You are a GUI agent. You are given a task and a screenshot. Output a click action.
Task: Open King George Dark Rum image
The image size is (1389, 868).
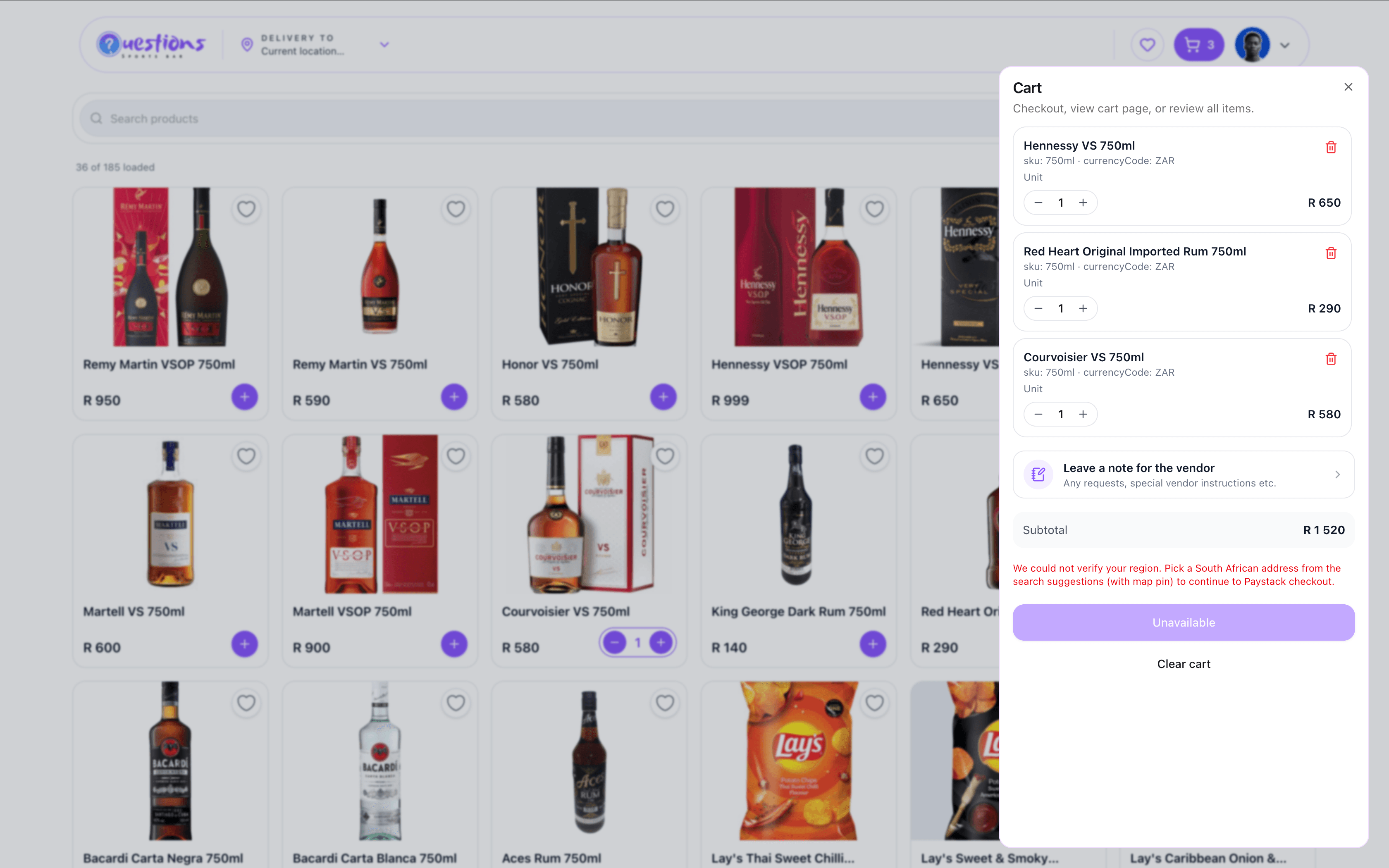[798, 514]
